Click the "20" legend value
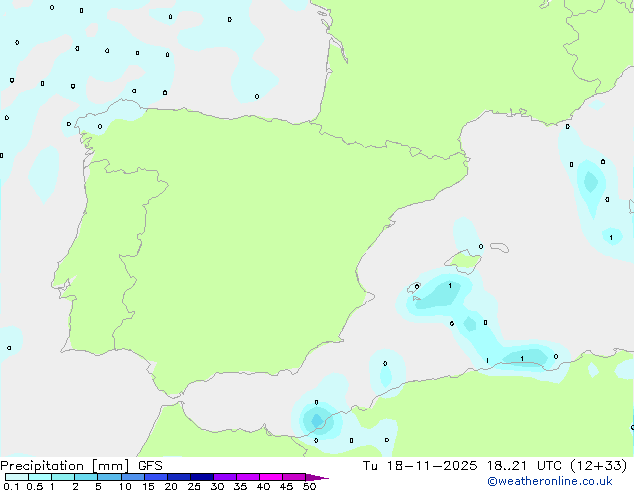This screenshot has height=490, width=634. (x=171, y=486)
